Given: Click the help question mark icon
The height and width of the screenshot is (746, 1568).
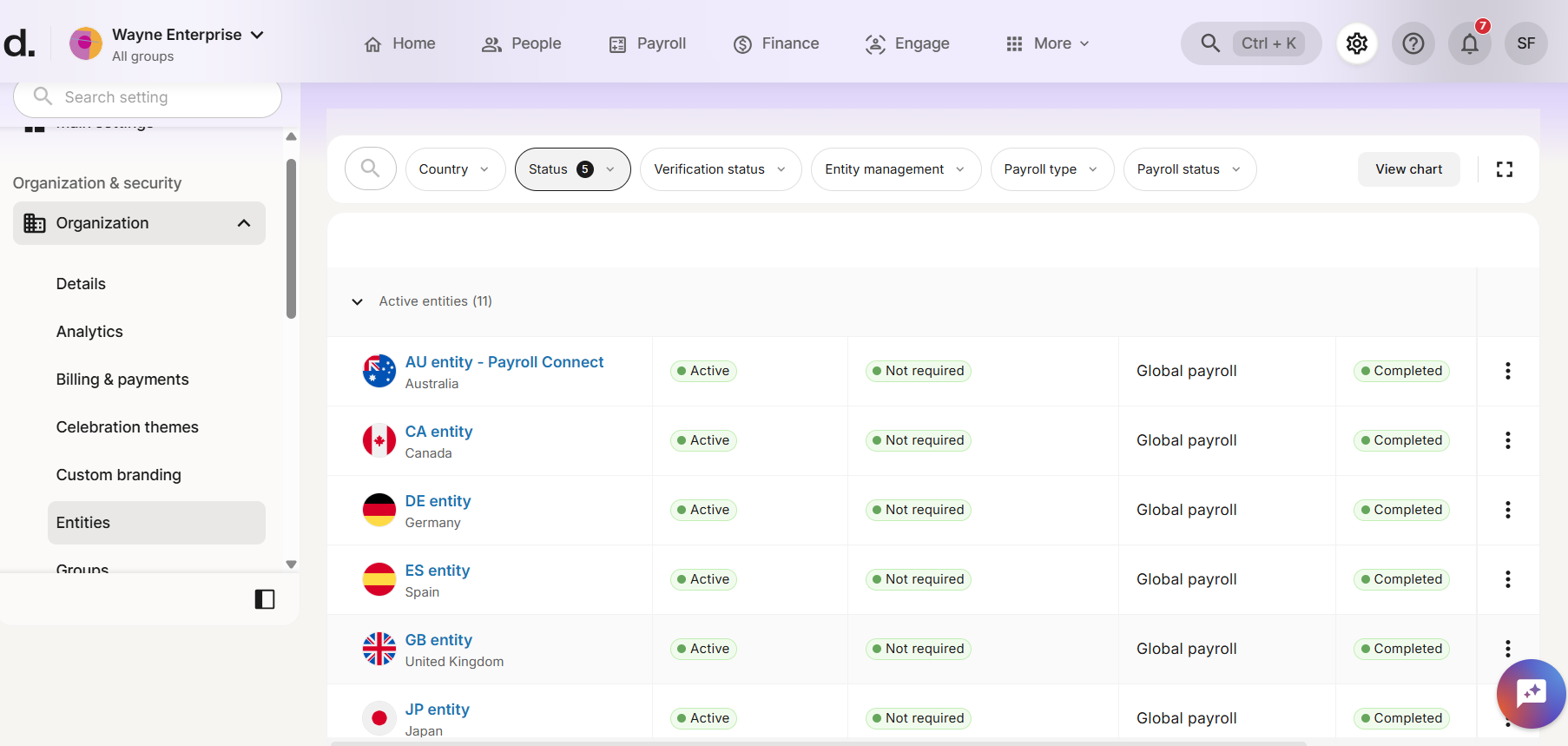Looking at the screenshot, I should 1413,43.
